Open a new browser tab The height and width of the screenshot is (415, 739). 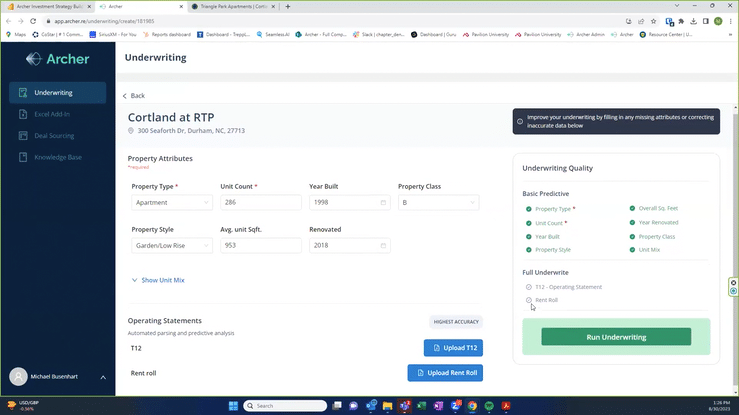[288, 7]
